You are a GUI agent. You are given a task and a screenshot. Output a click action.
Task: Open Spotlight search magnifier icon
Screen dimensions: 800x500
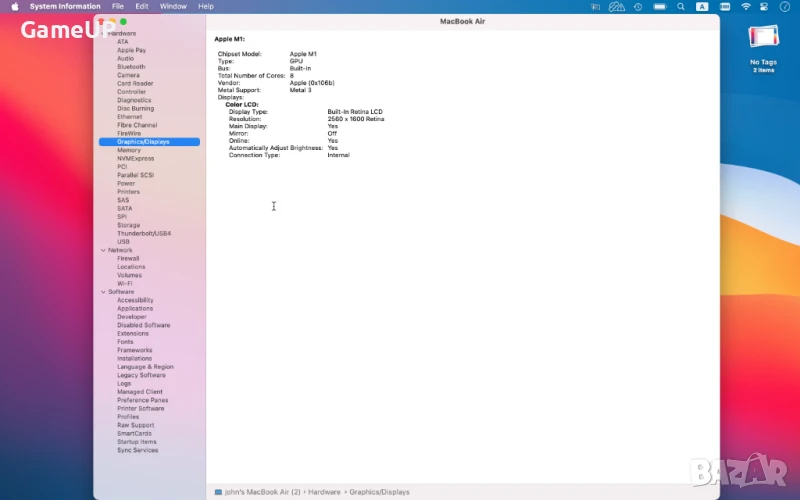(680, 6)
